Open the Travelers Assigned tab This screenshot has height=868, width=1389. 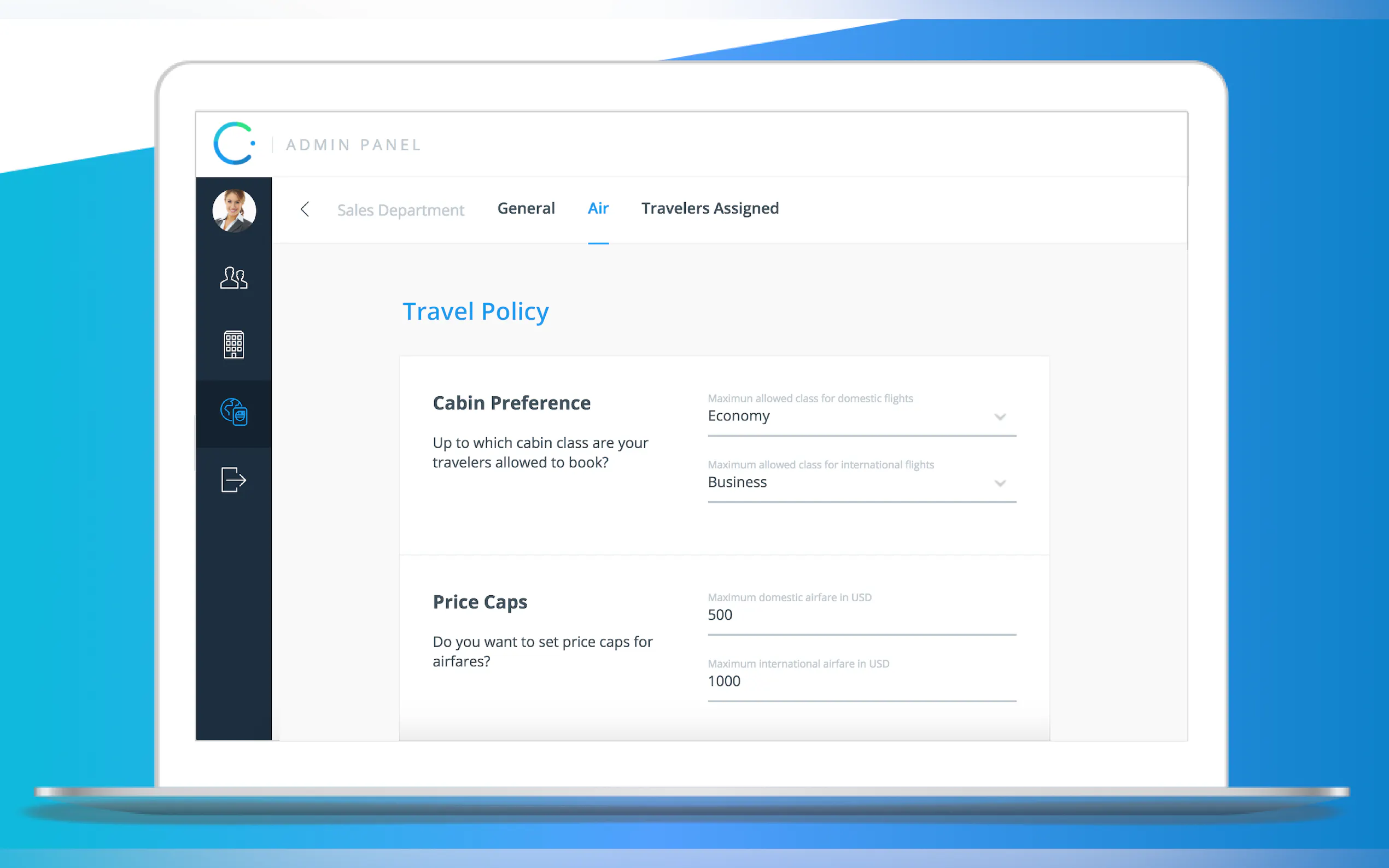(x=710, y=208)
